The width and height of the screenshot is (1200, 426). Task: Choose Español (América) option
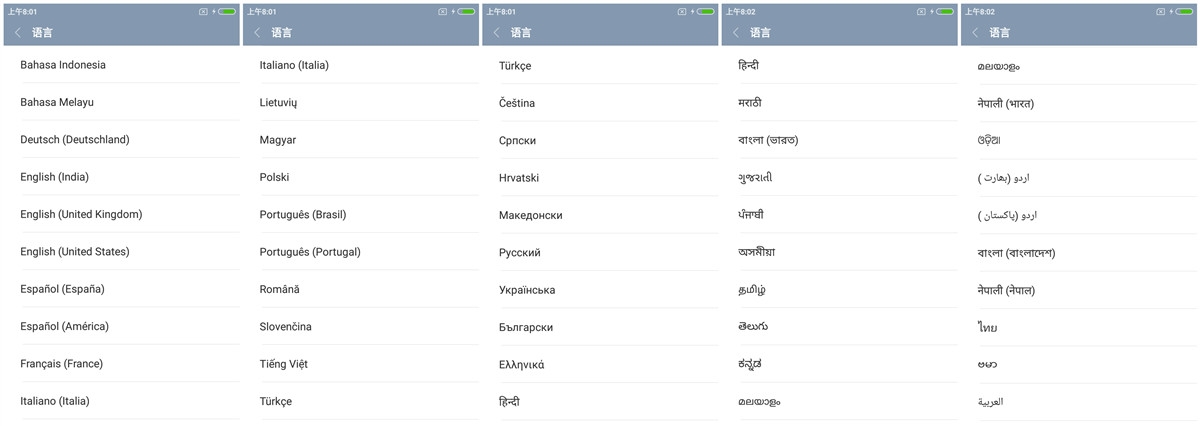click(x=65, y=327)
